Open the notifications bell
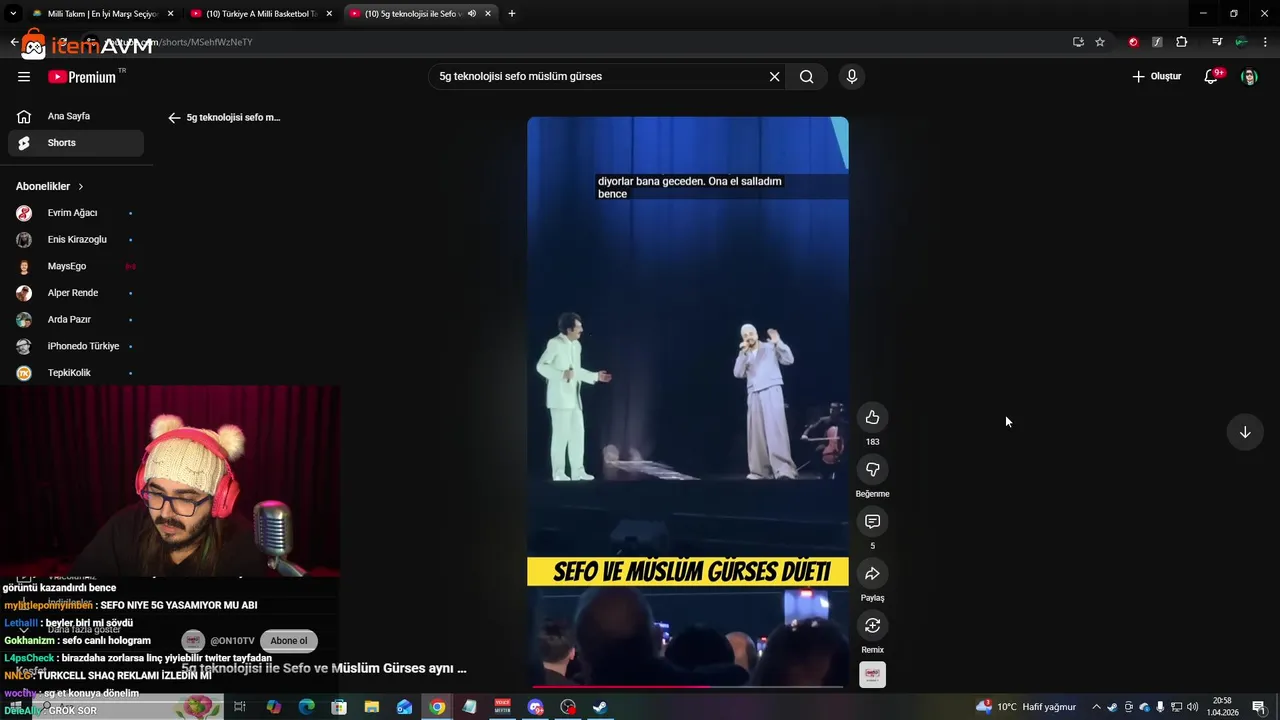1280x720 pixels. pos(1211,77)
